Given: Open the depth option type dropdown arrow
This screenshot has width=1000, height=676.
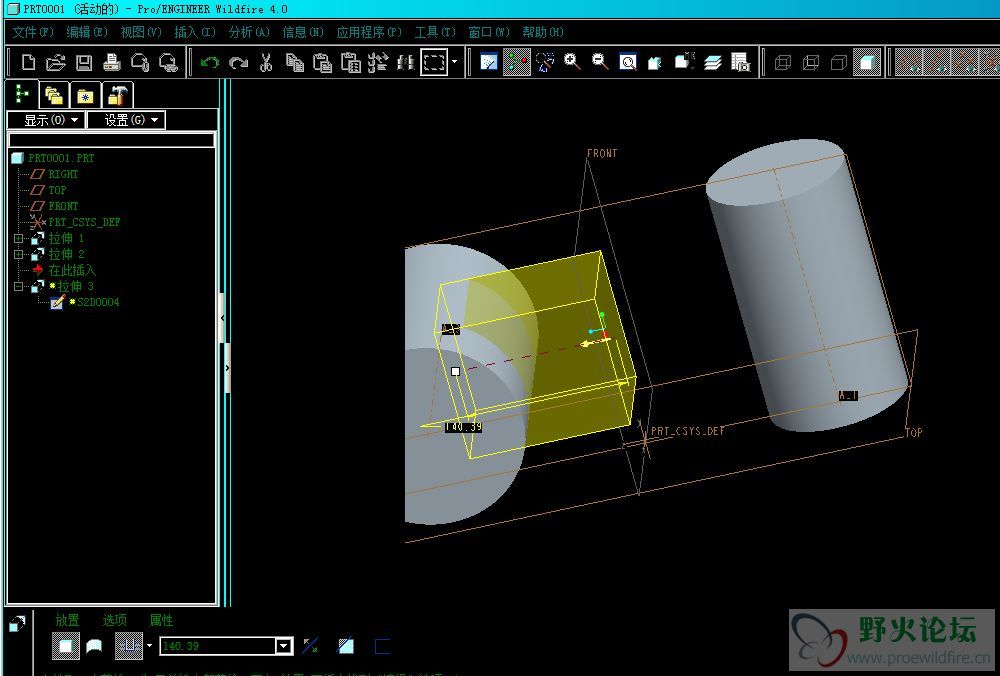Looking at the screenshot, I should 149,645.
